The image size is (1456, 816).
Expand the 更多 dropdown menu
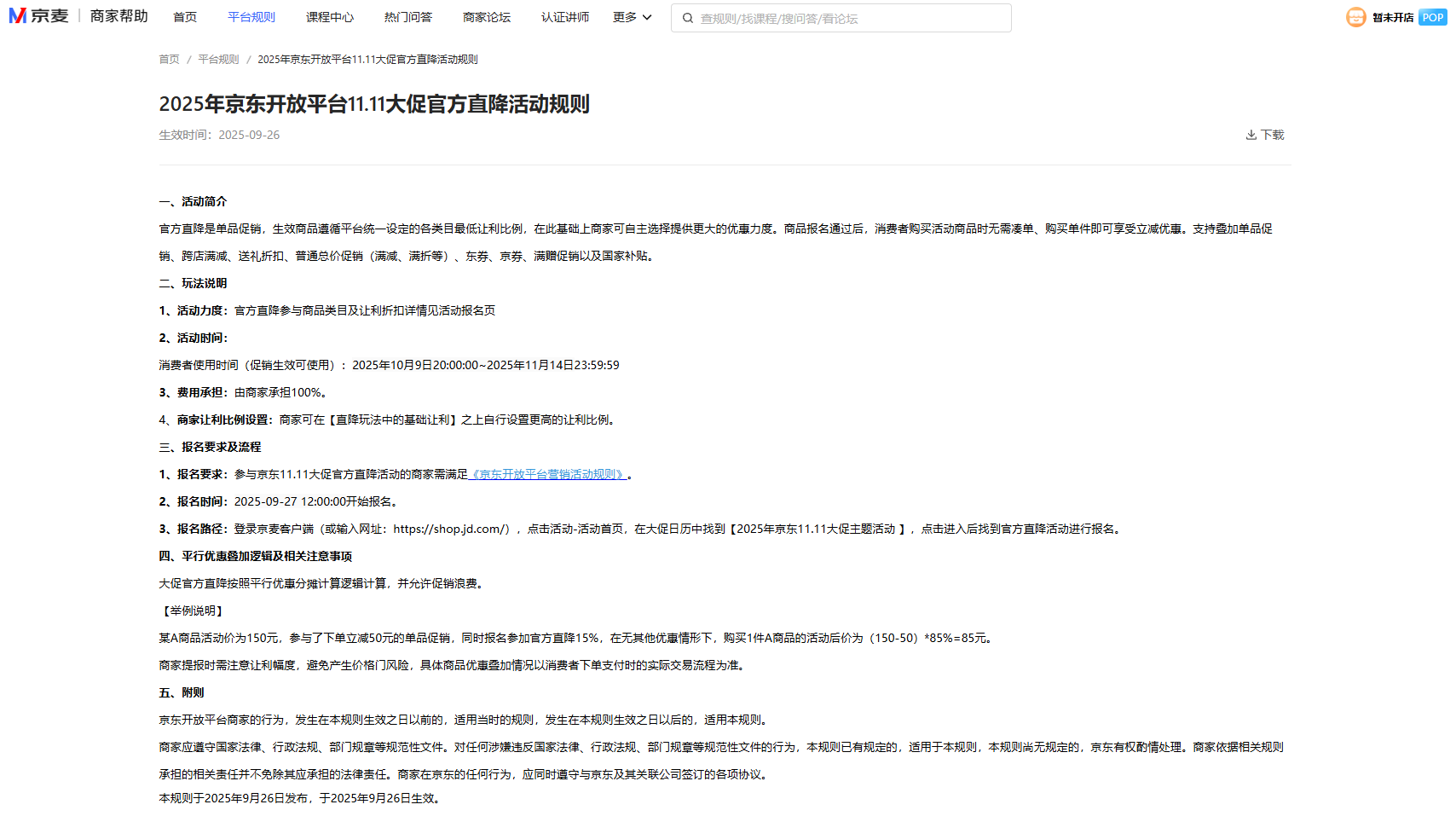632,17
